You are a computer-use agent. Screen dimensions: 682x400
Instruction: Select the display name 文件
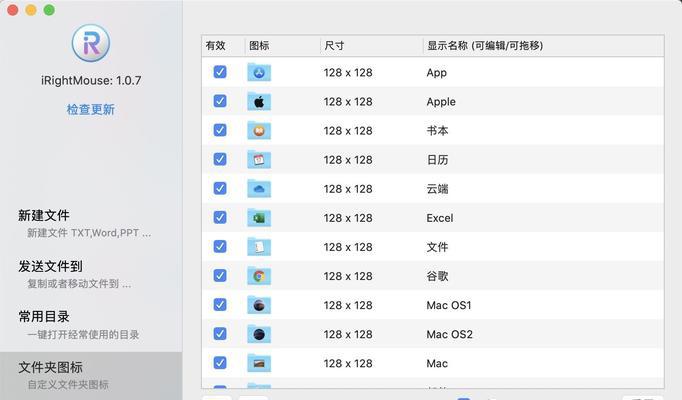[438, 247]
